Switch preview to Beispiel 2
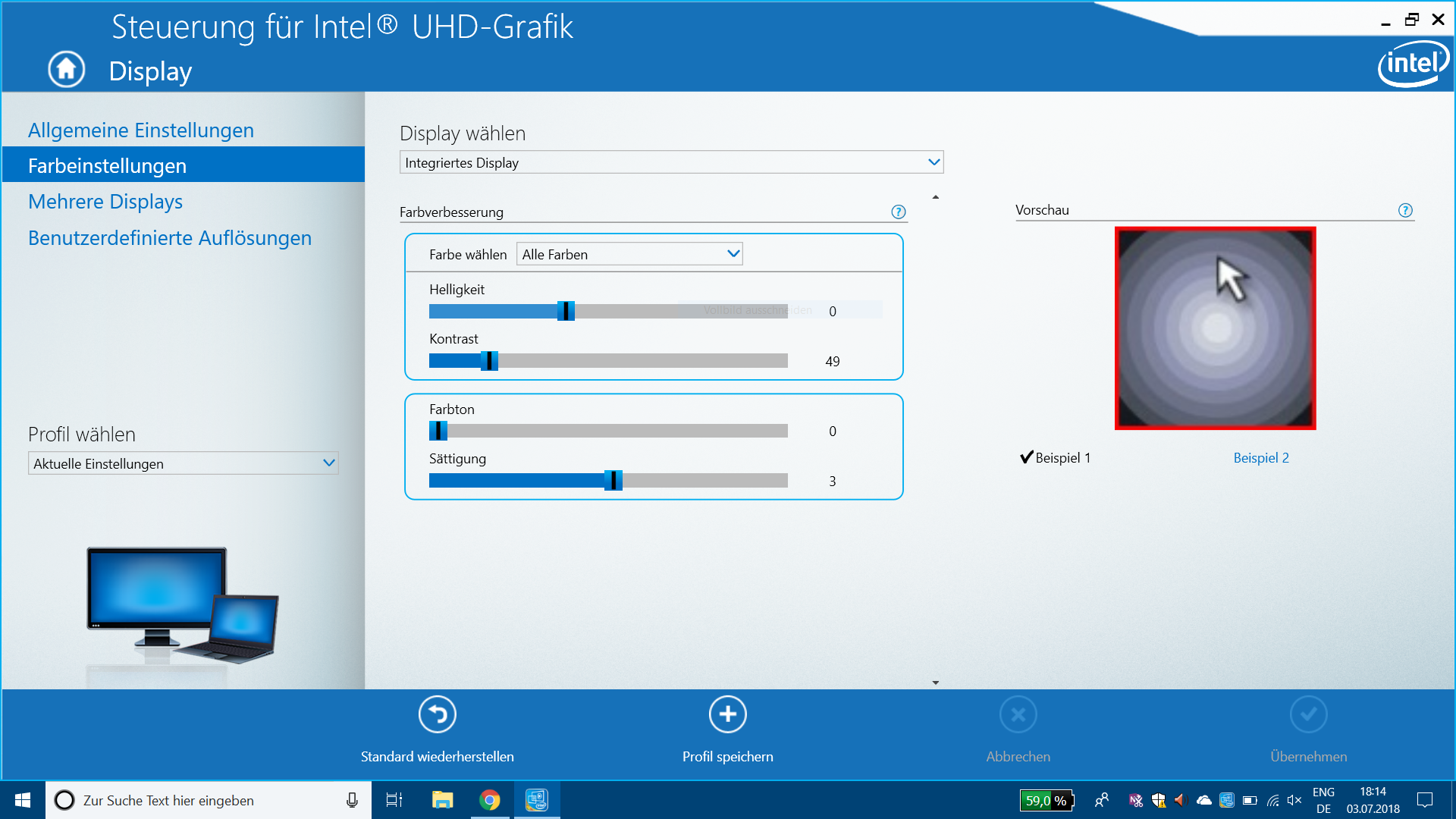1456x819 pixels. 1261,458
